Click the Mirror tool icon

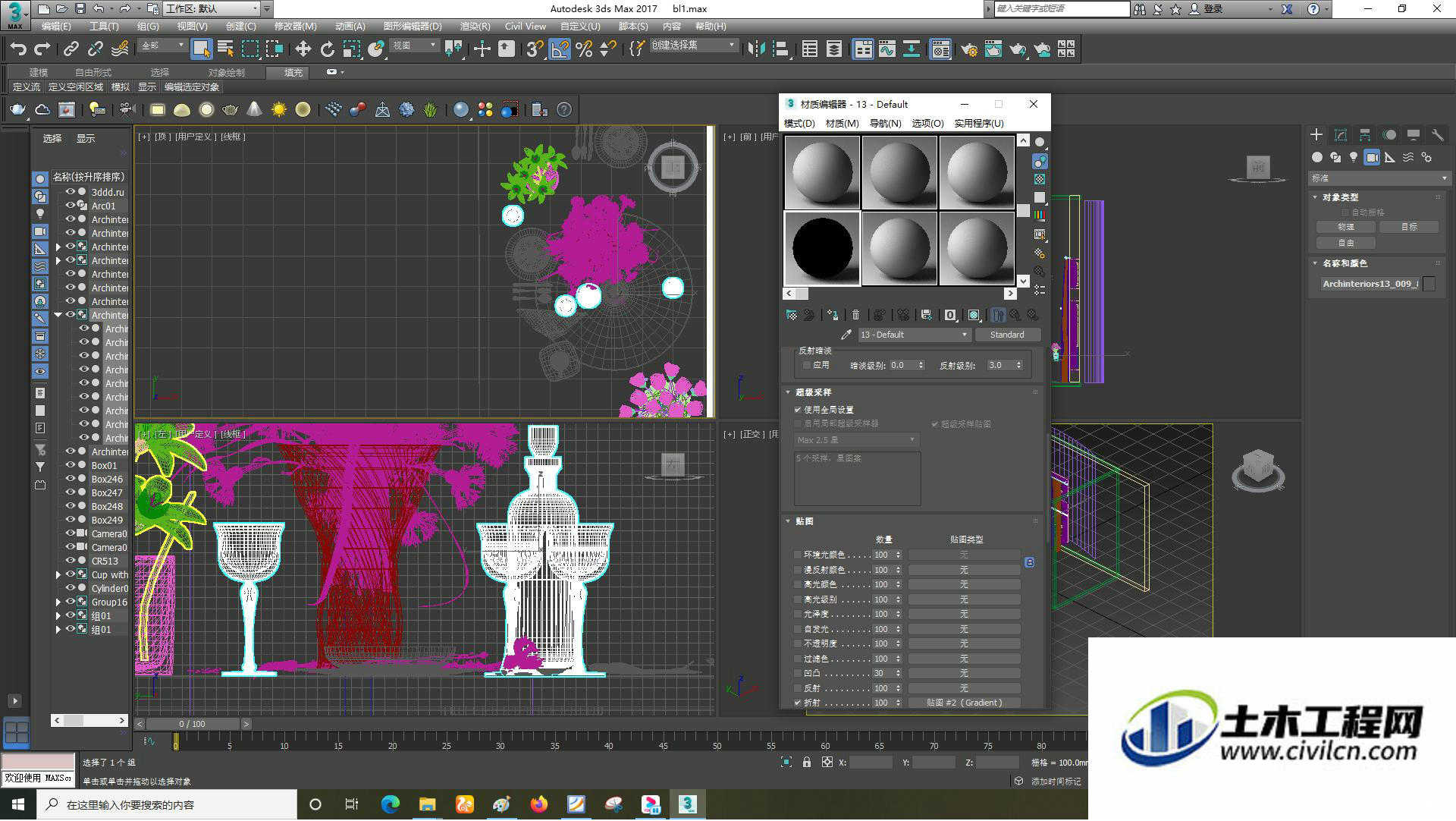coord(756,49)
